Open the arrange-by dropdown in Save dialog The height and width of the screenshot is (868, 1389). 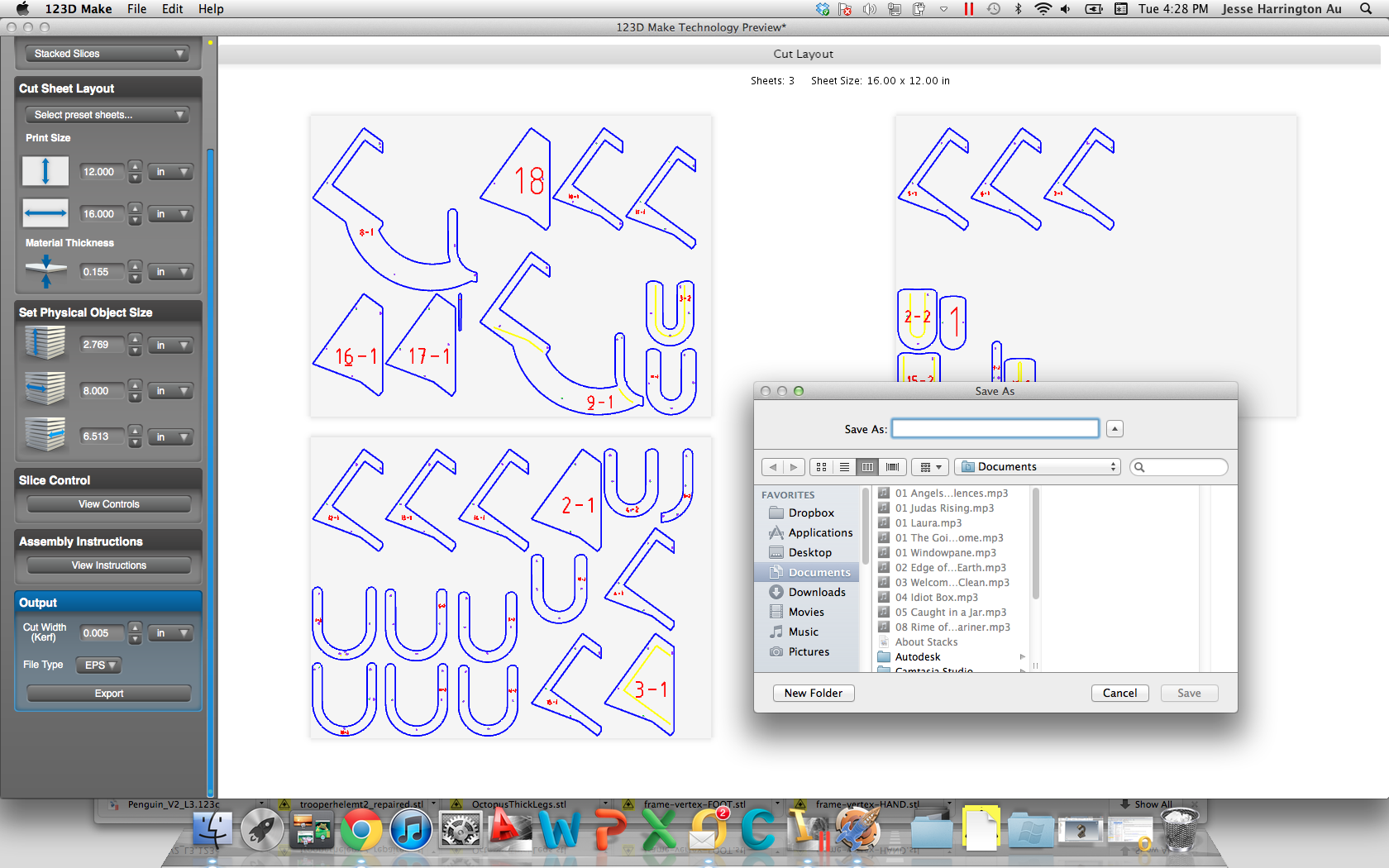pyautogui.click(x=931, y=467)
